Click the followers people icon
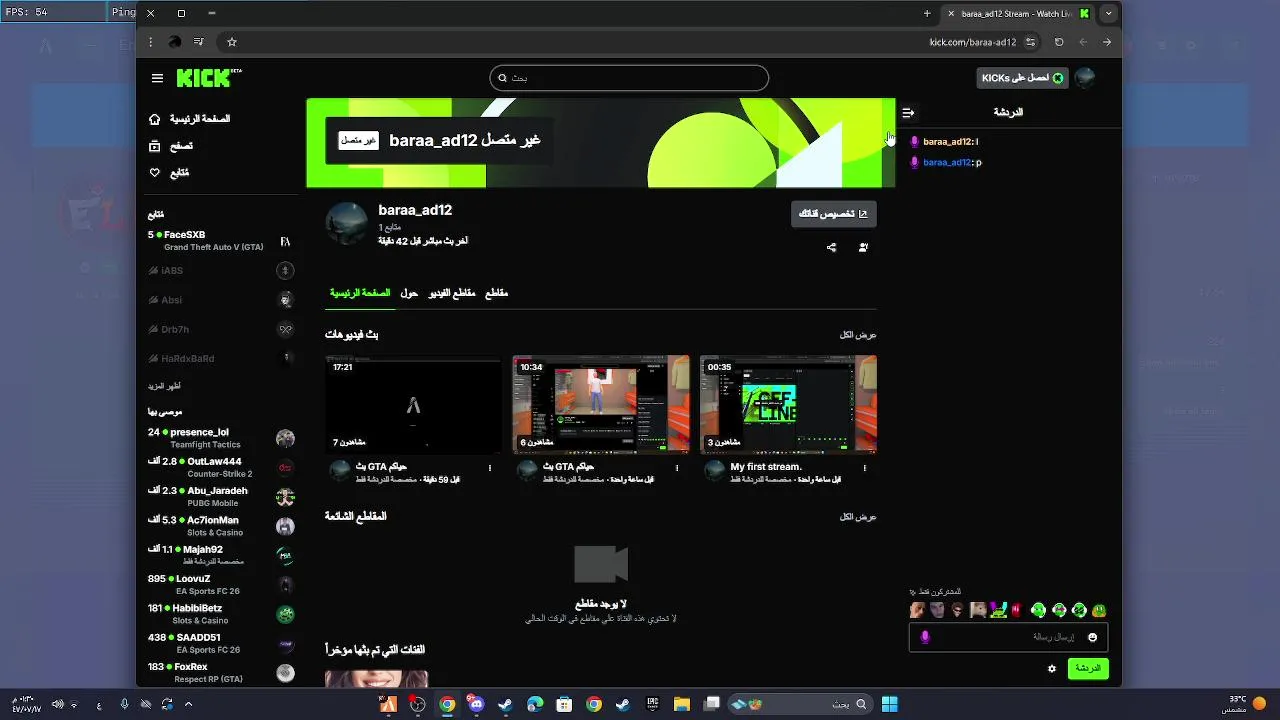 pos(863,248)
